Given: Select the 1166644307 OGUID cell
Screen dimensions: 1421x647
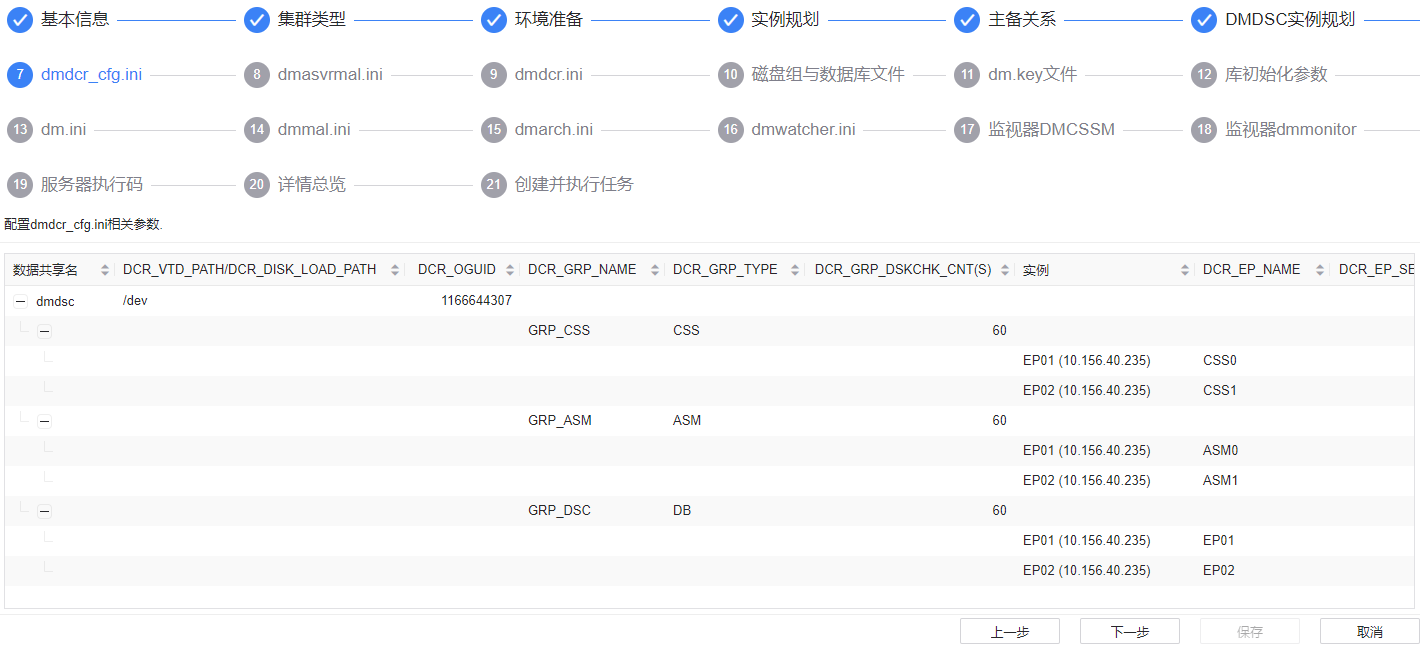Looking at the screenshot, I should tap(477, 301).
